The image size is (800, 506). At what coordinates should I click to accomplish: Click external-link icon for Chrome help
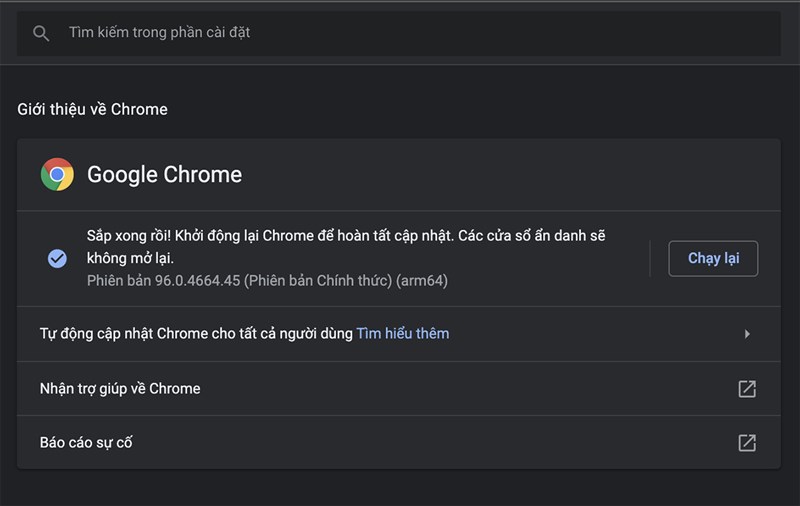click(747, 389)
